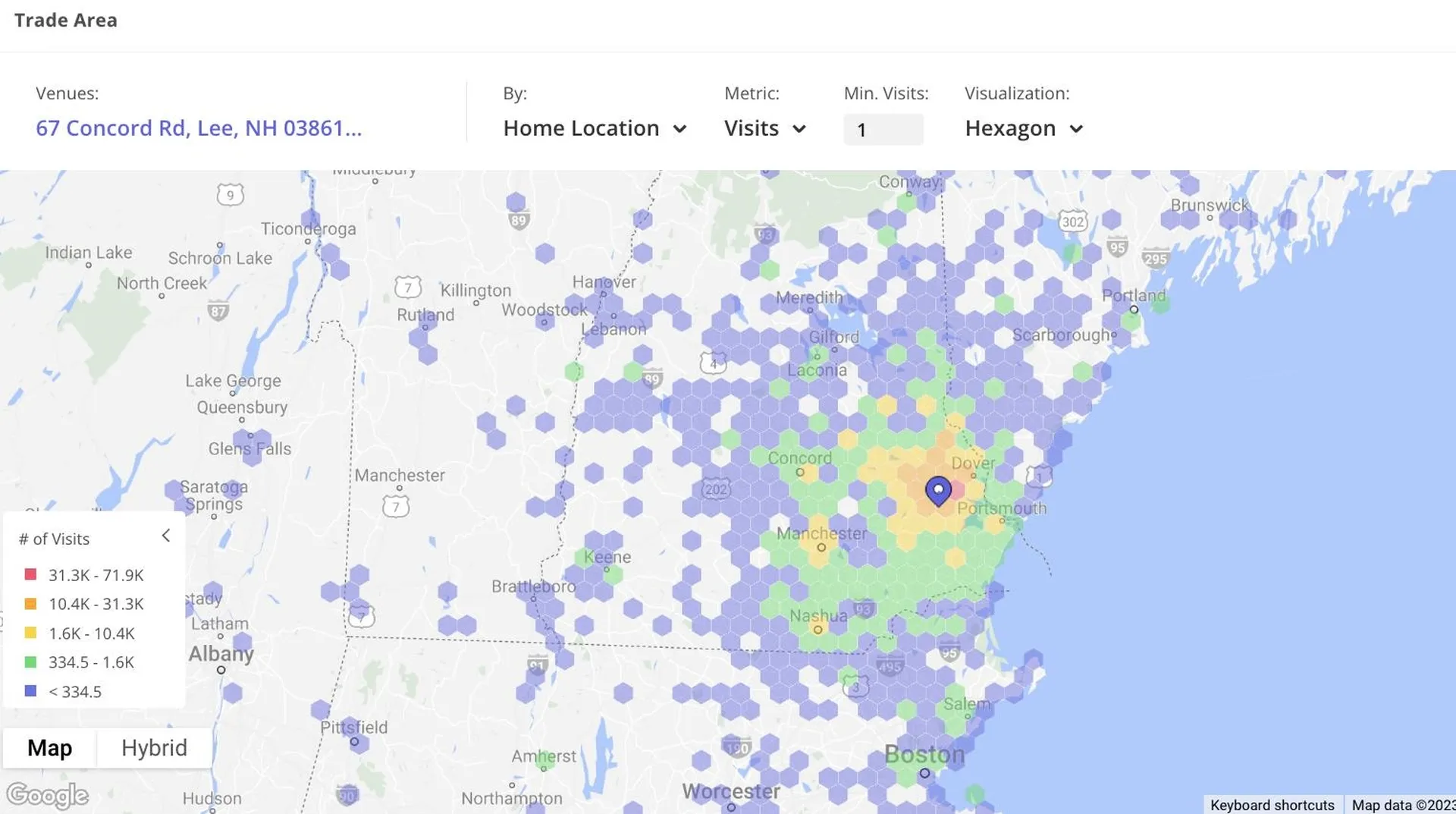Screen dimensions: 1456x814
Task: Select the Map view tab
Action: (x=50, y=747)
